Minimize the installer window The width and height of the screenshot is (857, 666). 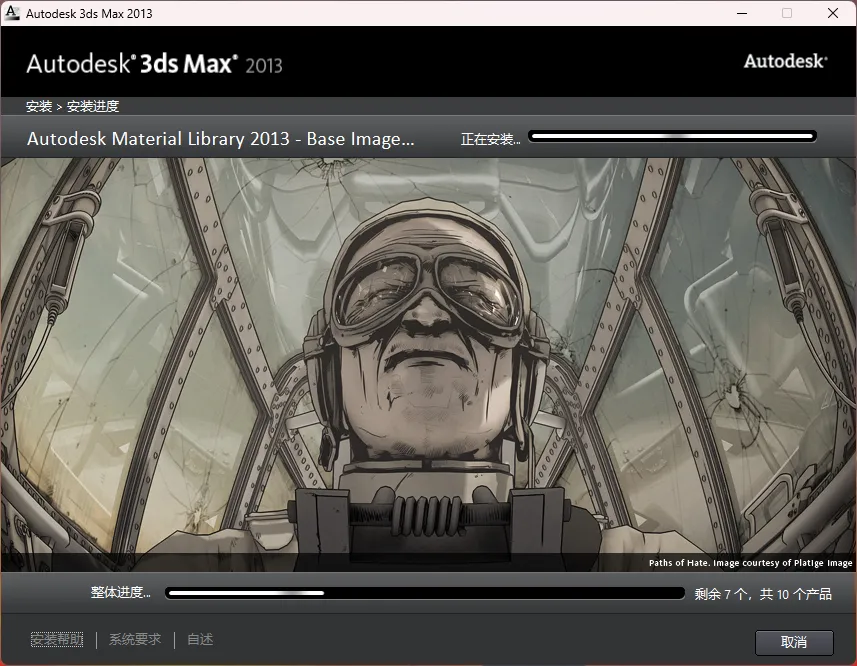[x=742, y=13]
